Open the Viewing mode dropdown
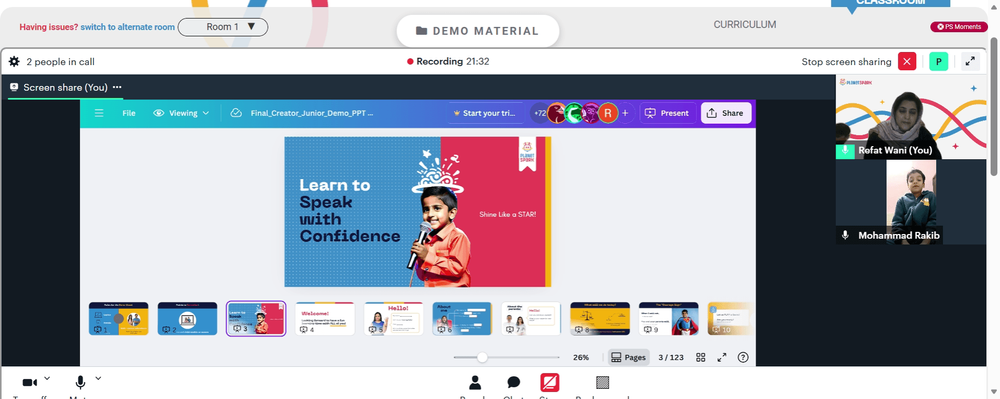1000x399 pixels. (181, 113)
